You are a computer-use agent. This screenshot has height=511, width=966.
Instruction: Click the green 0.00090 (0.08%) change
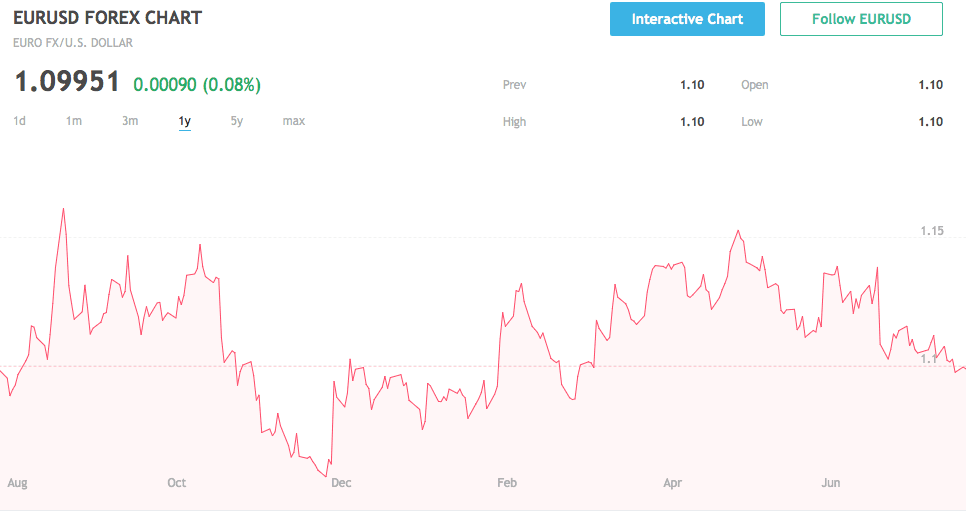tap(197, 85)
